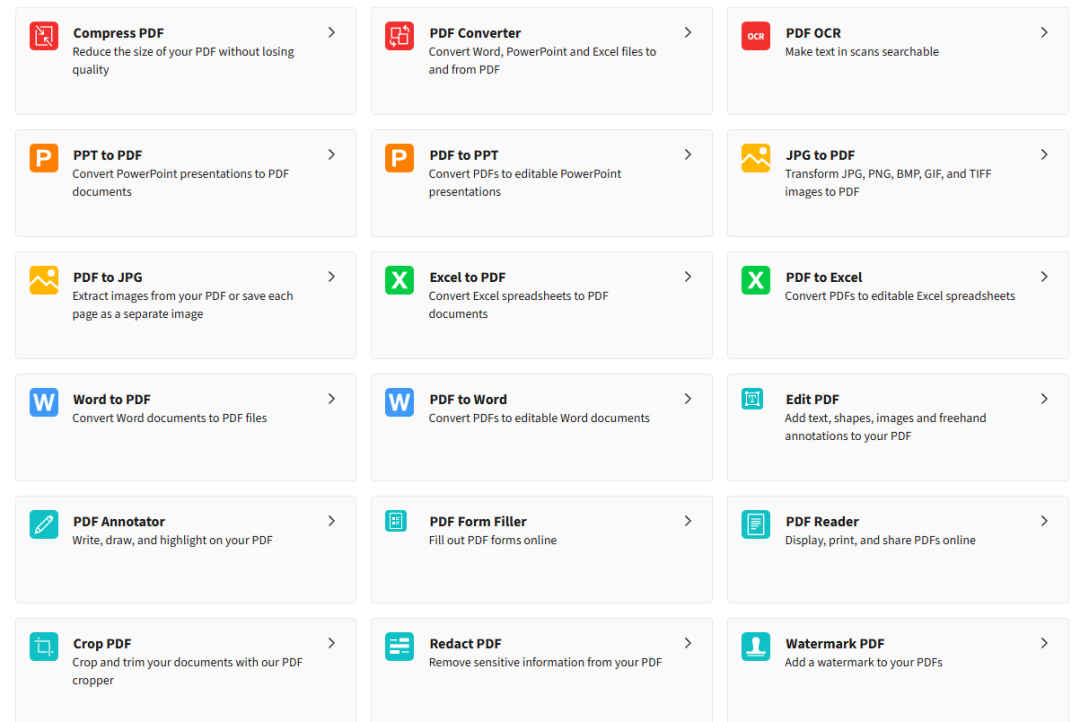Screen dimensions: 1080x722
Task: Click the green Excel to PDF icon
Action: pyautogui.click(x=399, y=280)
